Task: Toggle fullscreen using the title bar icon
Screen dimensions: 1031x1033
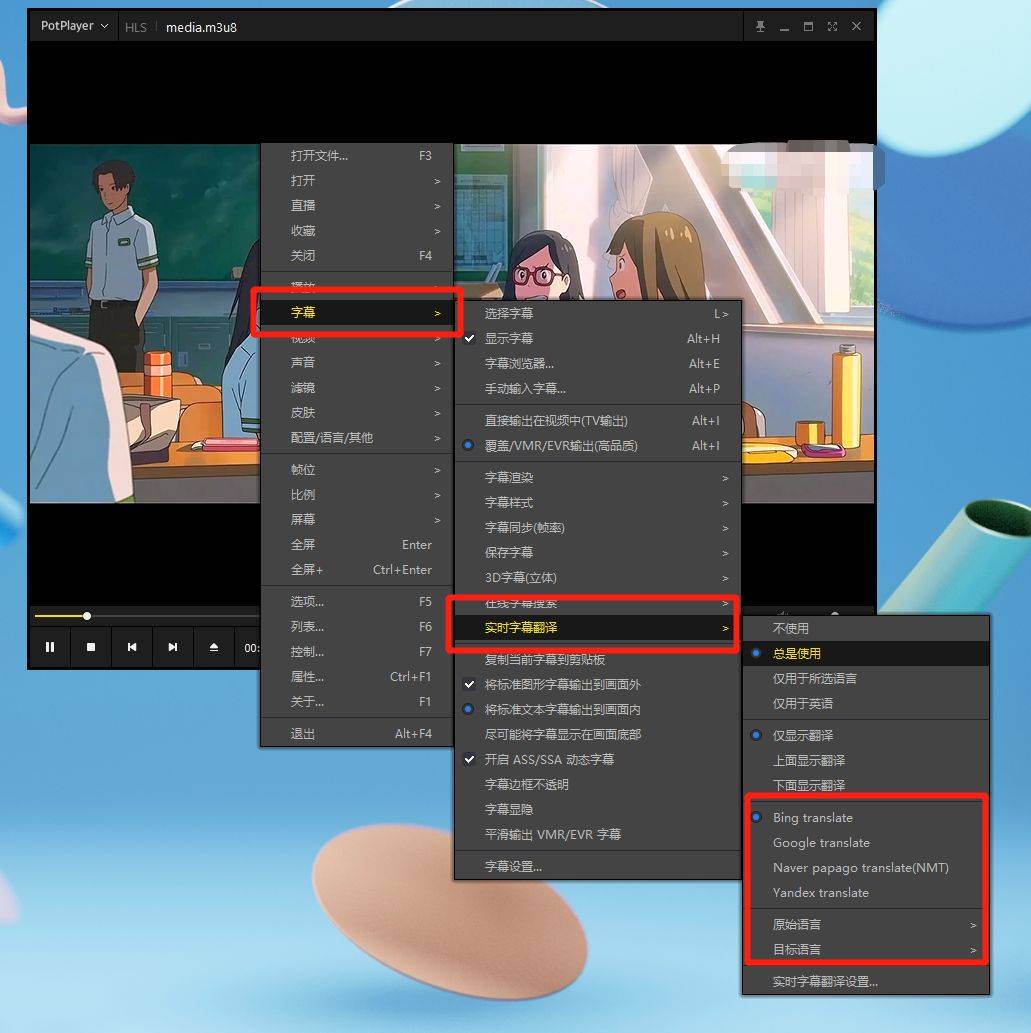Action: pos(833,26)
